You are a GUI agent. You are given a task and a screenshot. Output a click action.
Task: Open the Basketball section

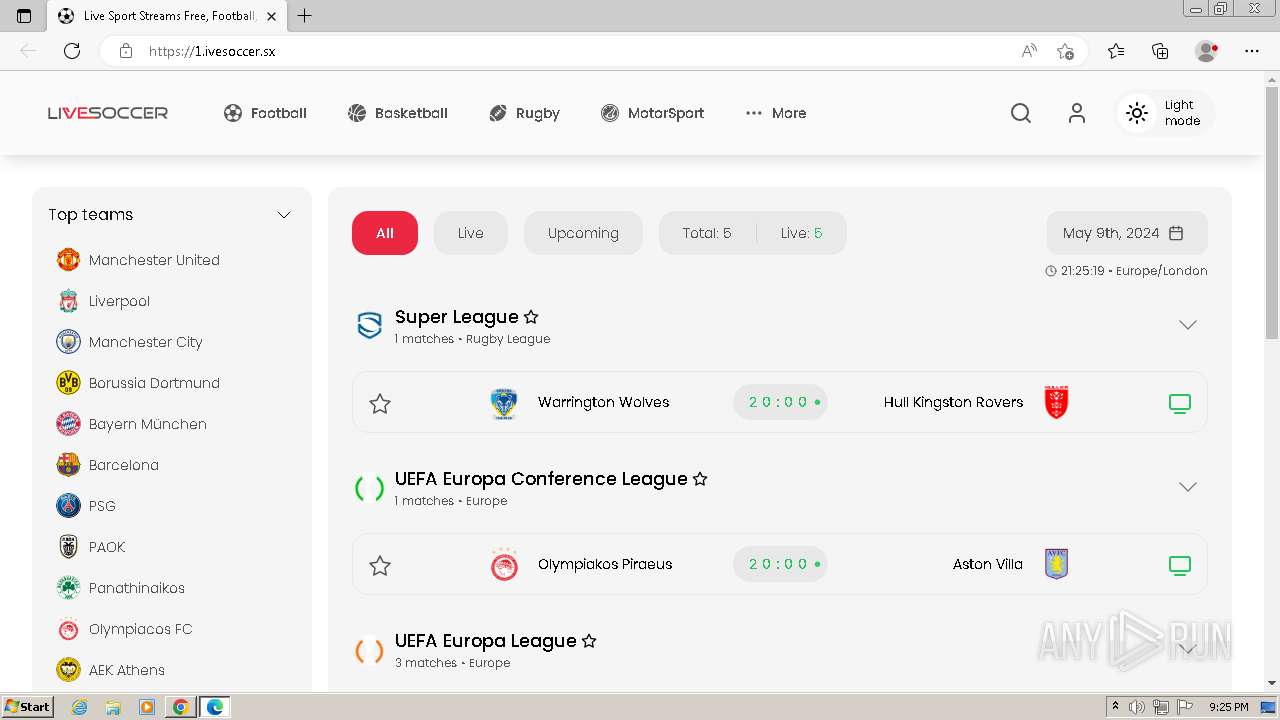click(x=397, y=113)
